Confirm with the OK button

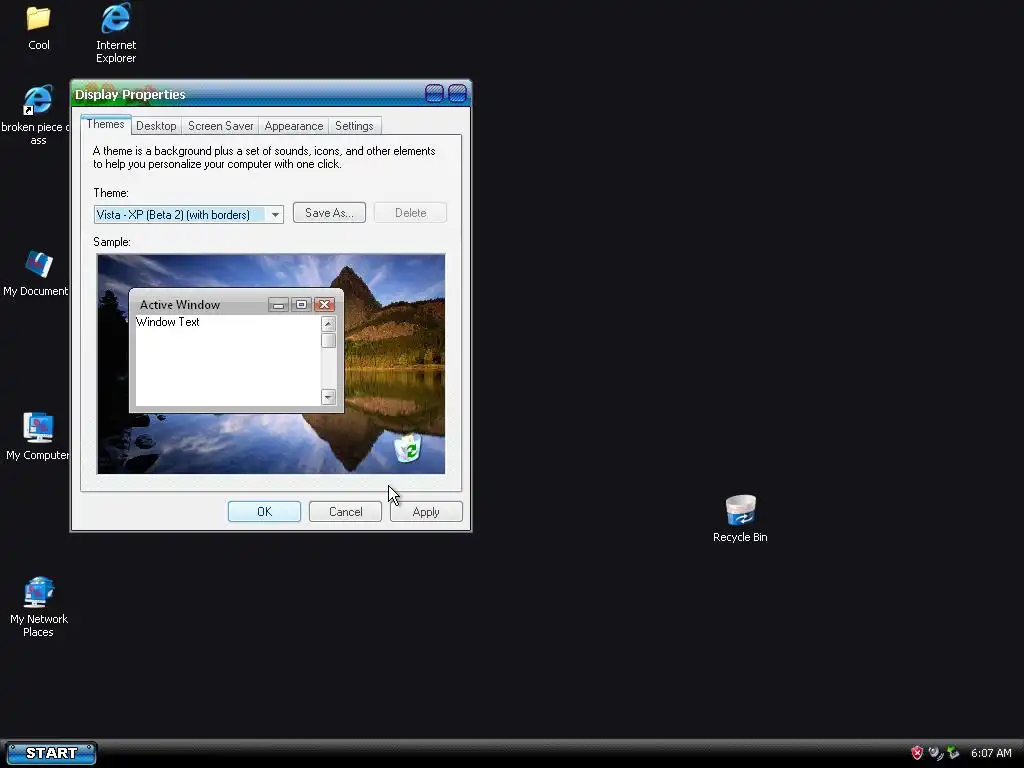pos(264,511)
